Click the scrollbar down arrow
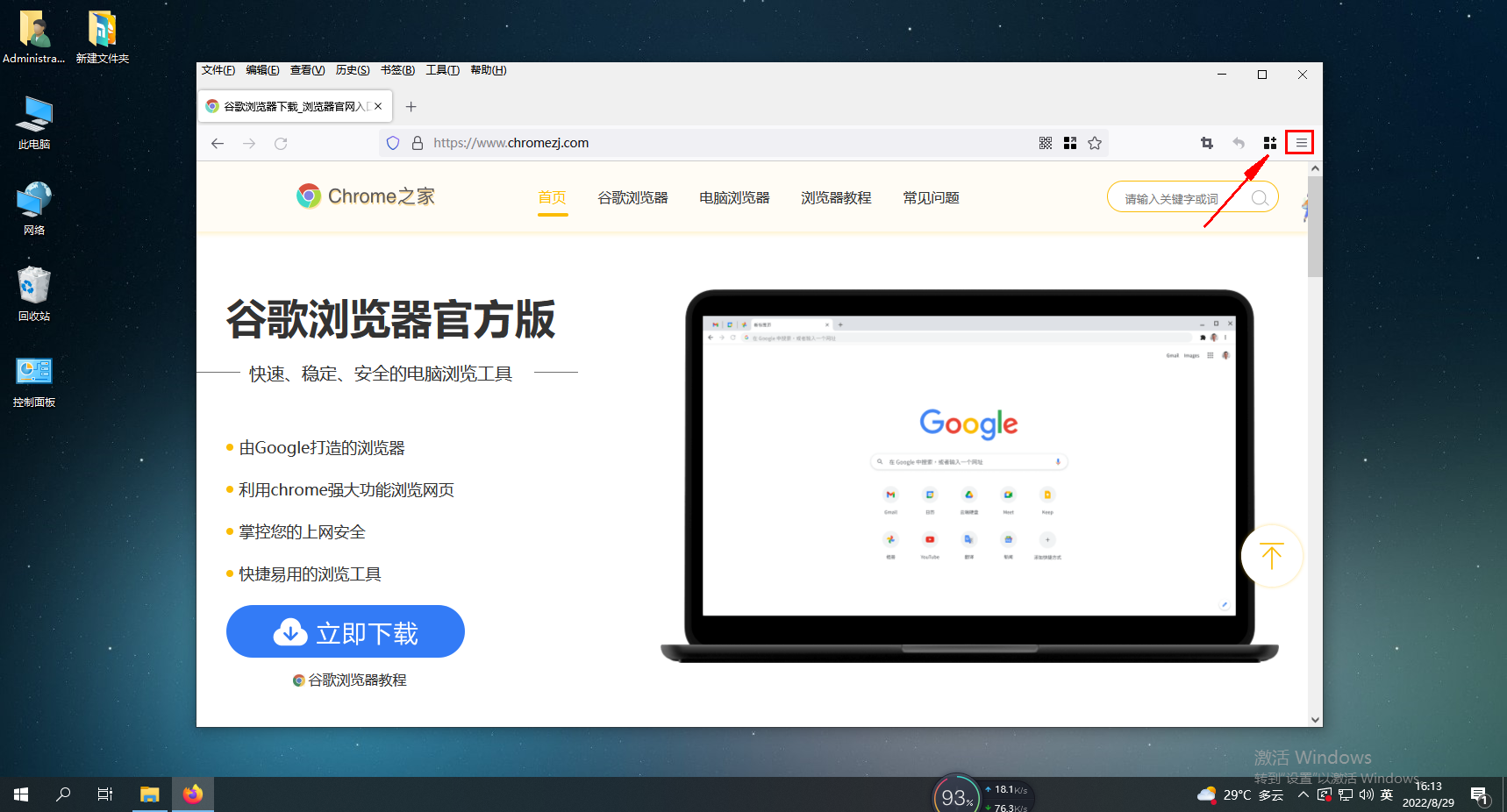Viewport: 1507px width, 812px height. tap(1315, 719)
